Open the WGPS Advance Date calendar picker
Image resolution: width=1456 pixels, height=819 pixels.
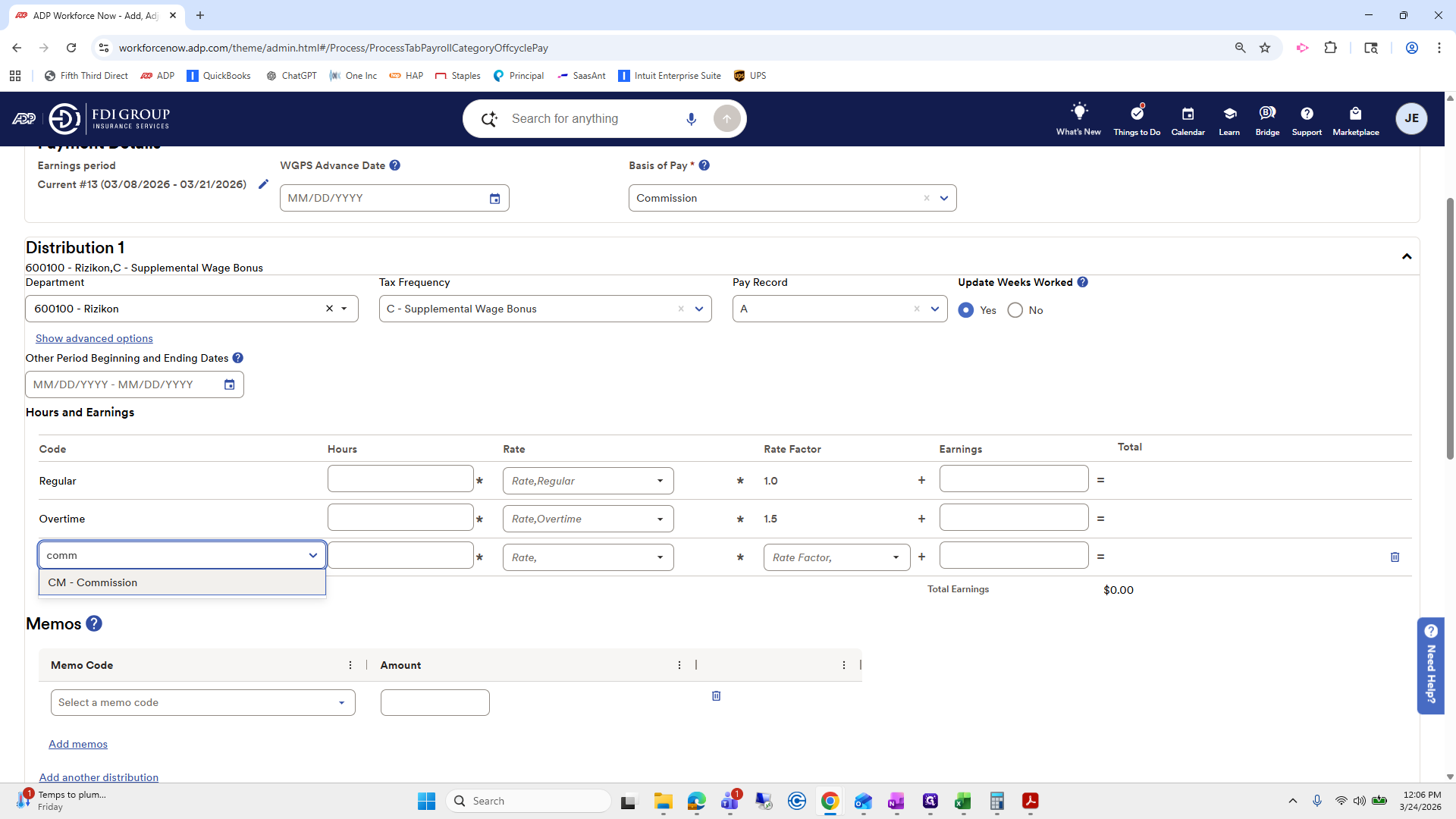click(494, 199)
